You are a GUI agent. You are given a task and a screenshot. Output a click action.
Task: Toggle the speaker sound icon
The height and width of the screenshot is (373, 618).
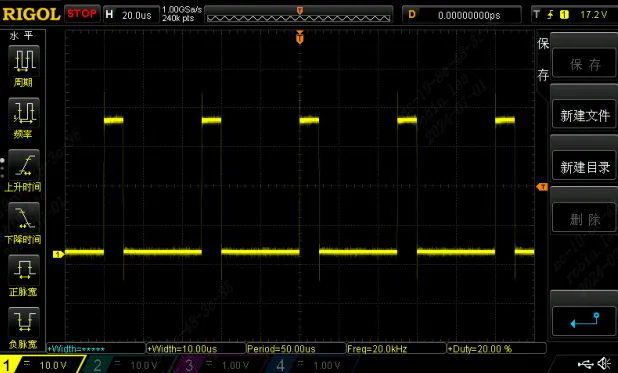click(x=605, y=364)
